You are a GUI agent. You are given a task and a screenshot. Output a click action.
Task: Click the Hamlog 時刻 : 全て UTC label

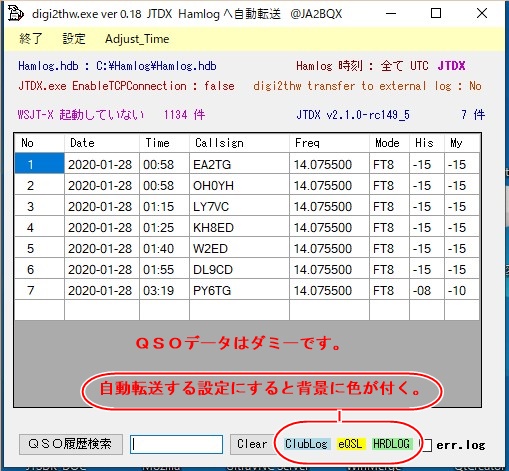point(362,66)
